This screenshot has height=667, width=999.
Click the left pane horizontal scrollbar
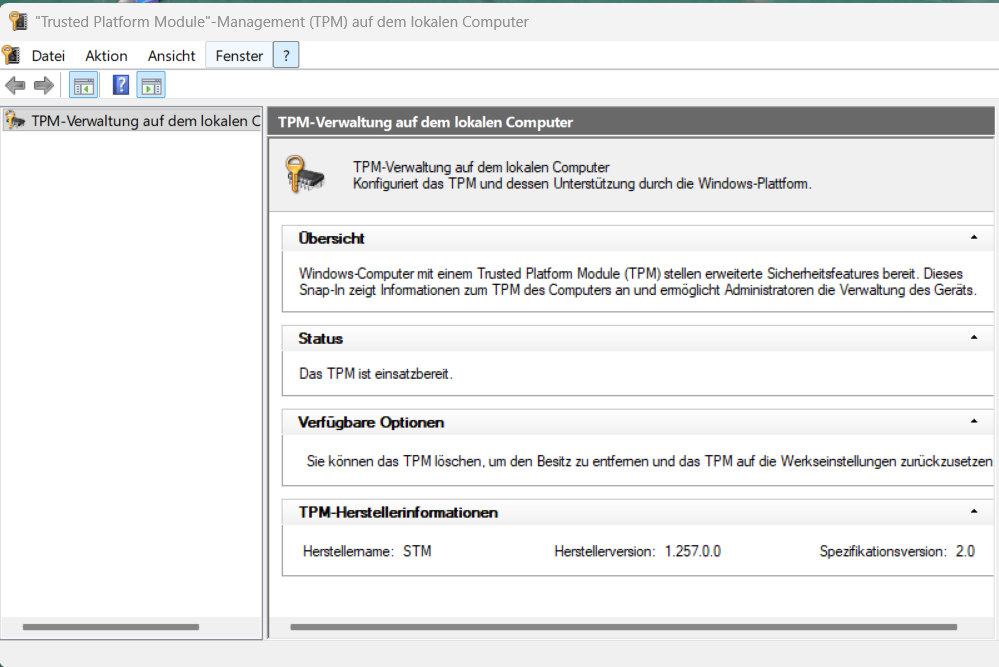110,627
